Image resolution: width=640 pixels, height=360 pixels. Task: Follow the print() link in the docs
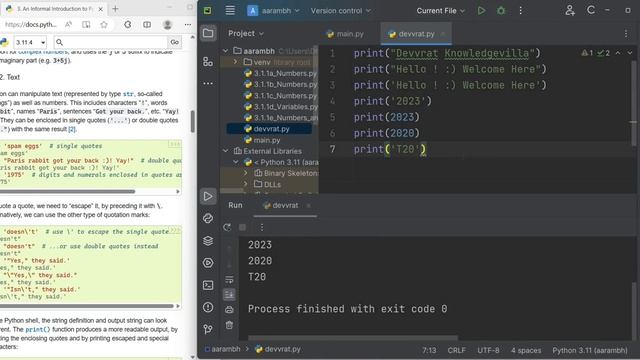pos(38,329)
